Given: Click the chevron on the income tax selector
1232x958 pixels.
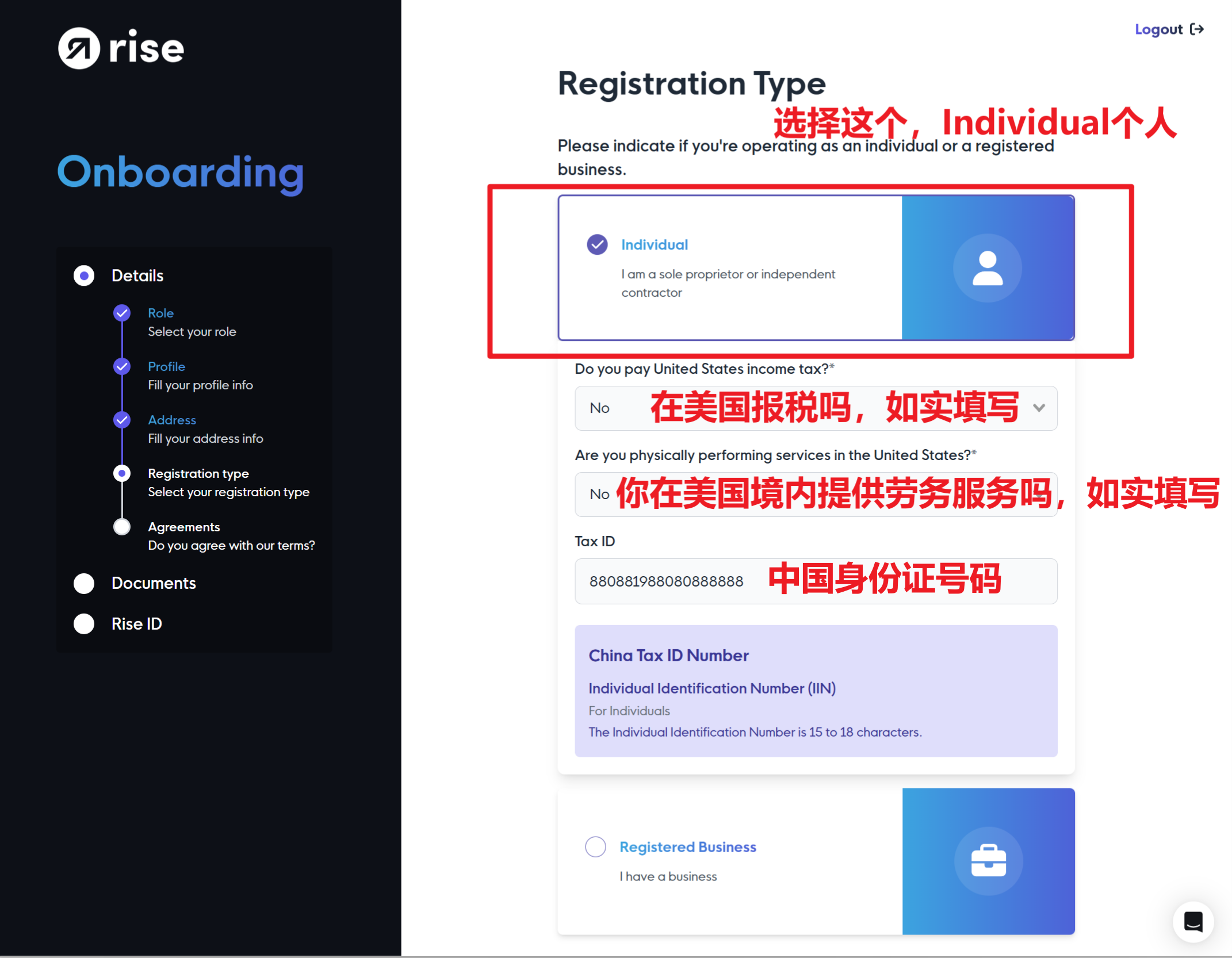Looking at the screenshot, I should (x=1040, y=408).
